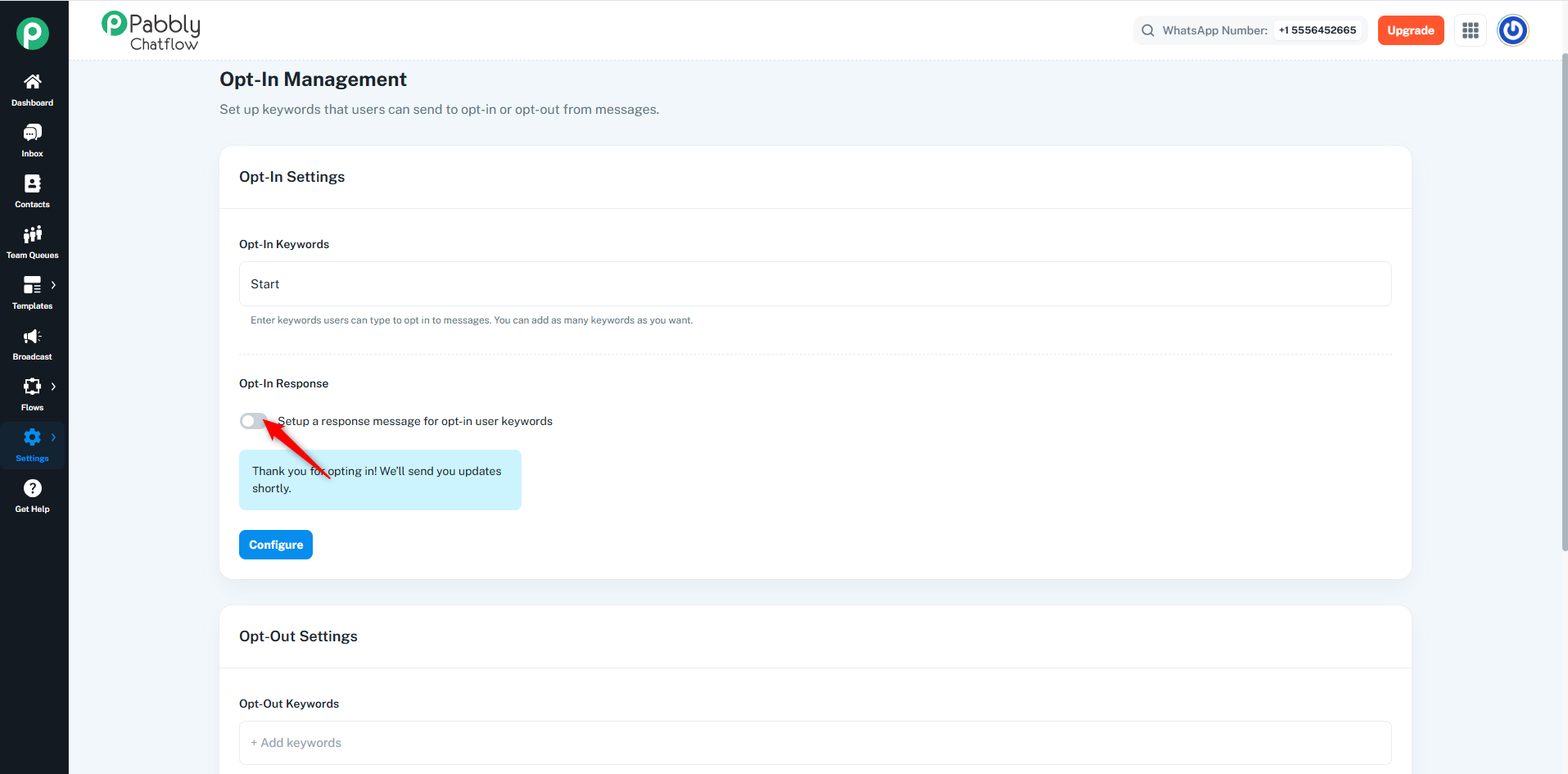Open the Dashboard home icon
This screenshot has height=774, width=1568.
(32, 82)
